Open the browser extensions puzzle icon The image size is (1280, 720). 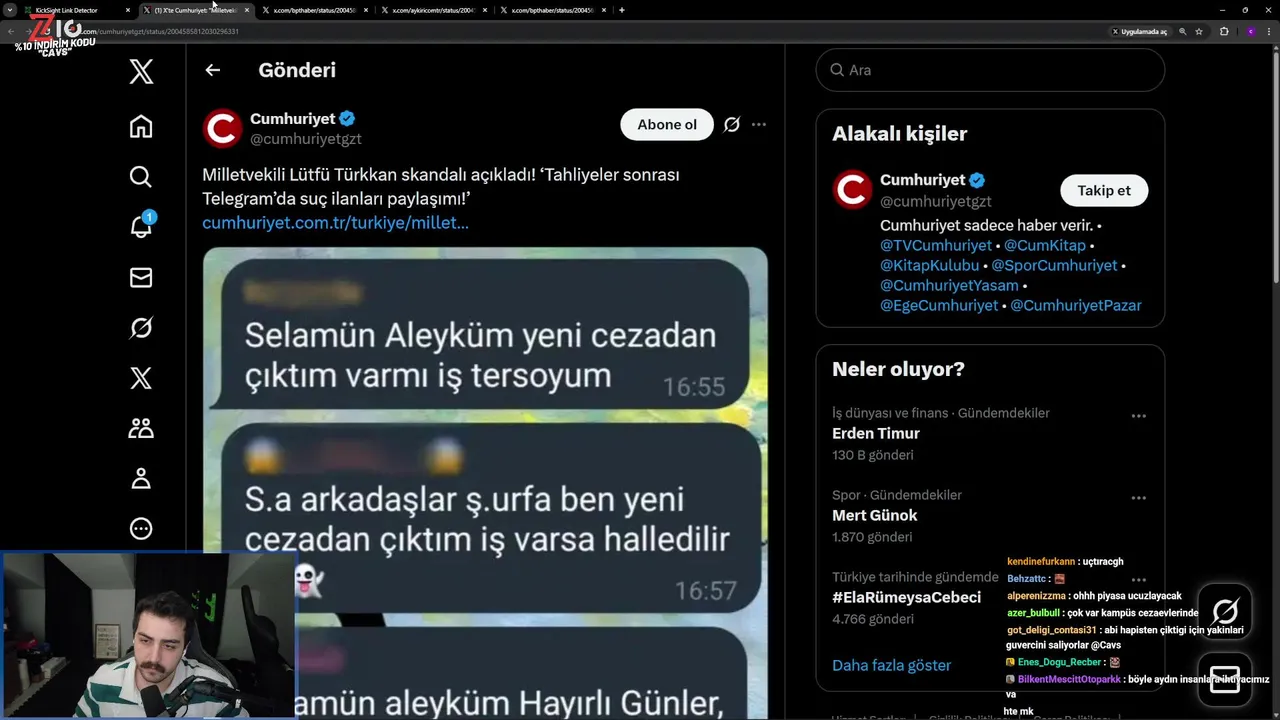click(1224, 31)
